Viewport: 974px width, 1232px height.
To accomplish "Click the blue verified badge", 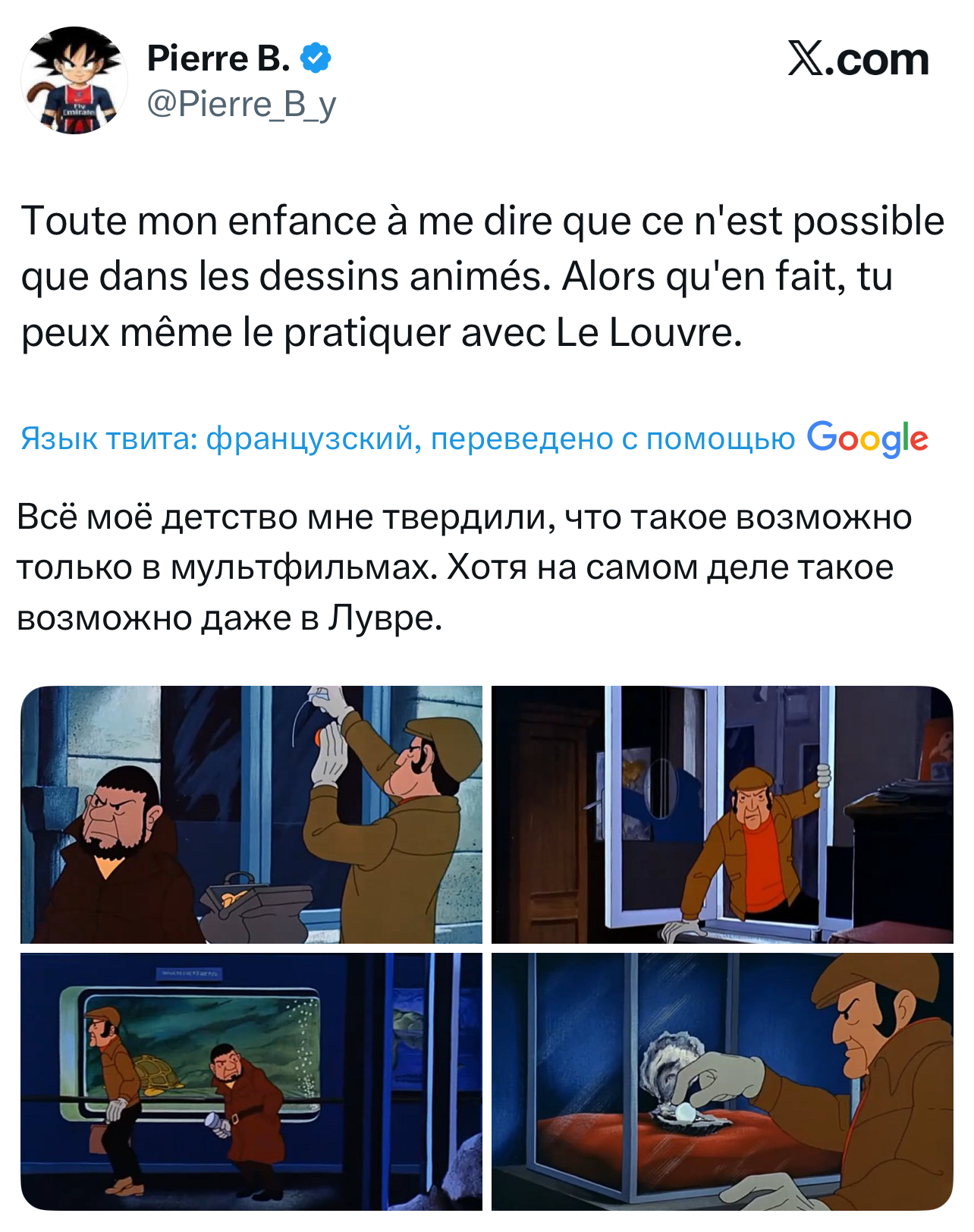I will click(x=316, y=58).
